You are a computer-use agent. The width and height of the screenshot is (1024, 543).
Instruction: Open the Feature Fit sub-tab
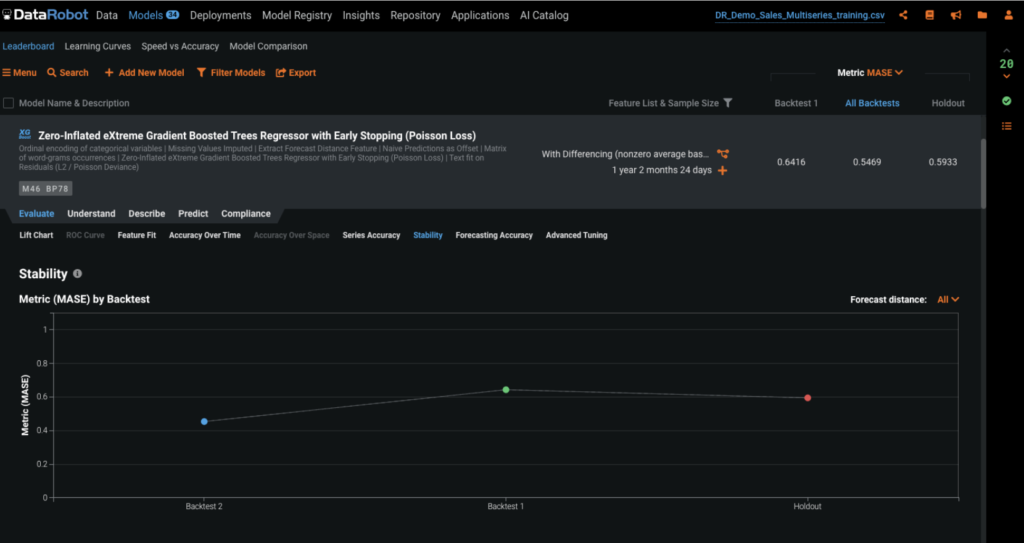[x=136, y=235]
